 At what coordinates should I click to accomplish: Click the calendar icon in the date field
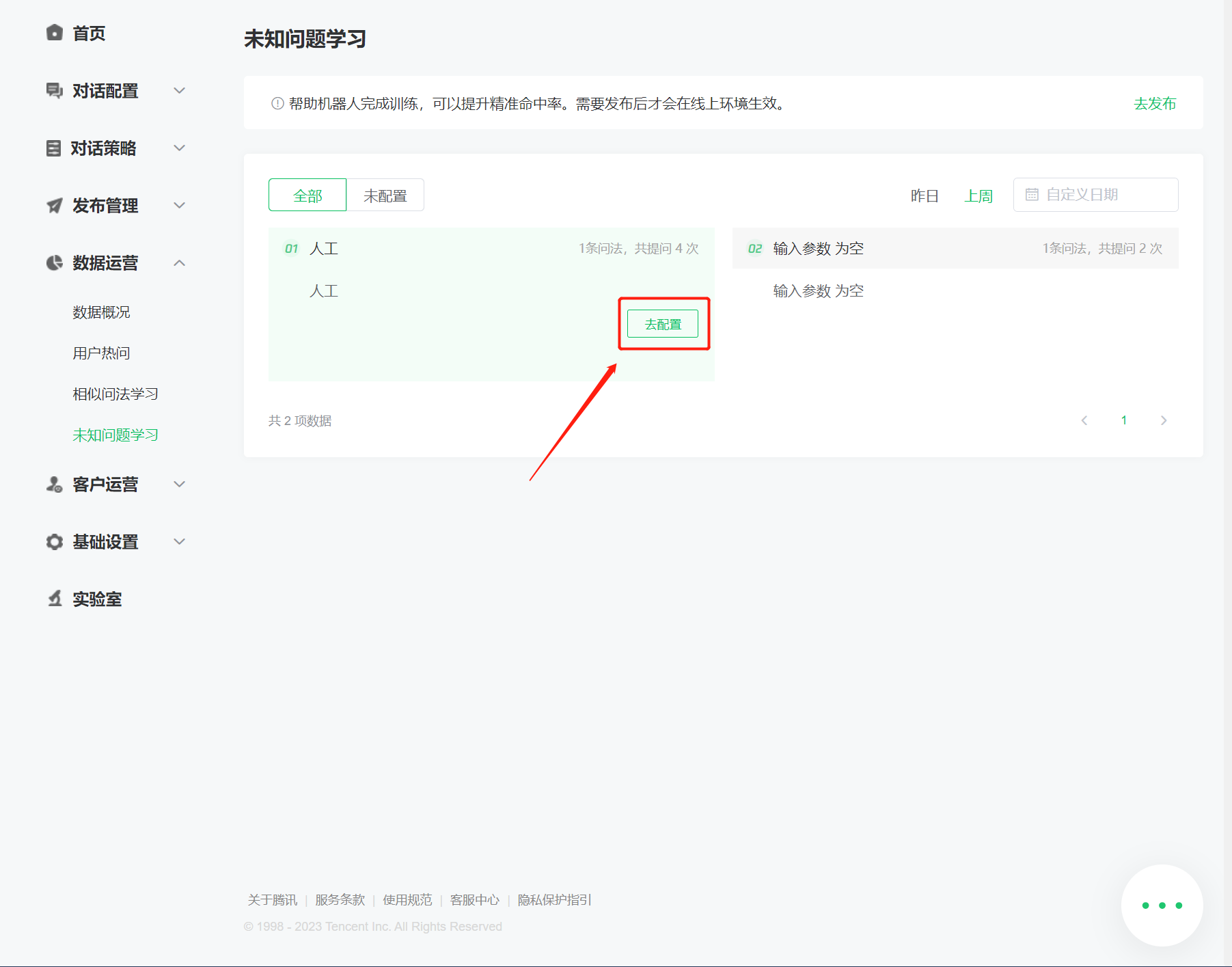pyautogui.click(x=1032, y=195)
